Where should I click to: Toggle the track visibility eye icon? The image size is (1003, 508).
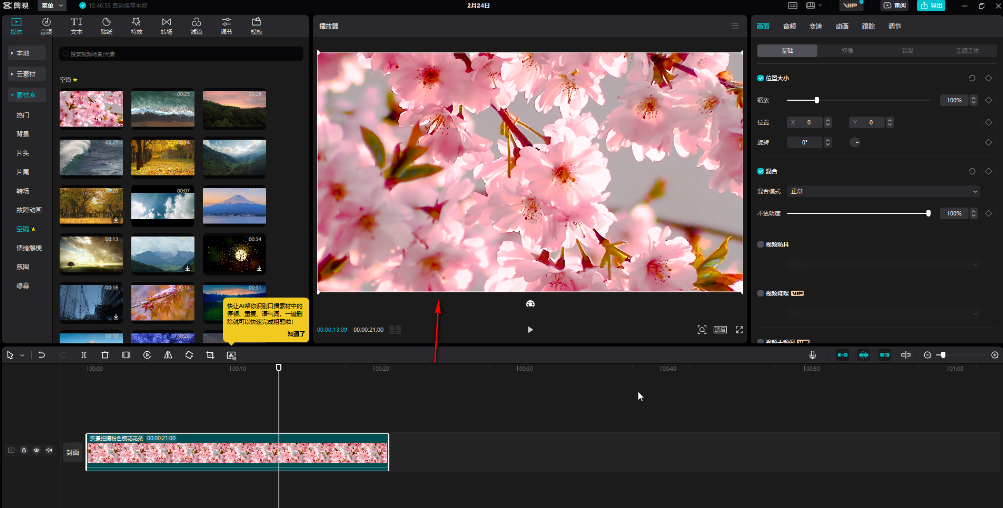point(36,451)
